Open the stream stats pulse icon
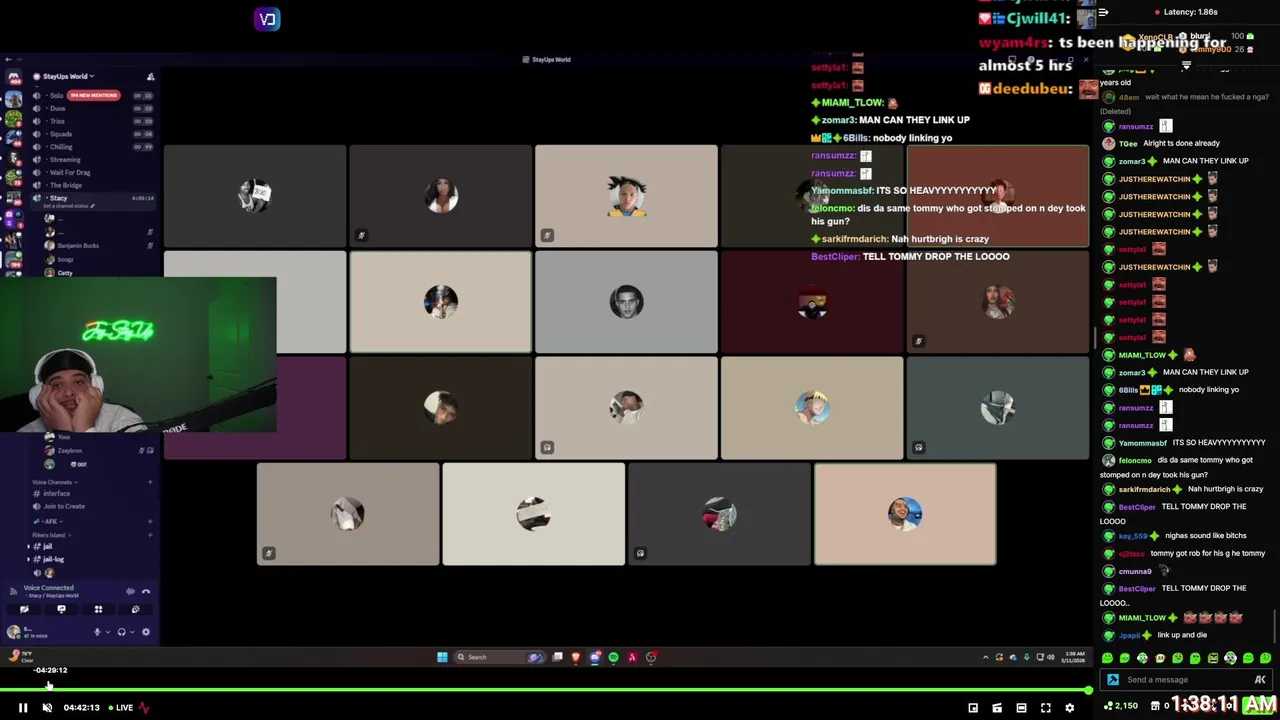Viewport: 1280px width, 720px height. click(144, 708)
